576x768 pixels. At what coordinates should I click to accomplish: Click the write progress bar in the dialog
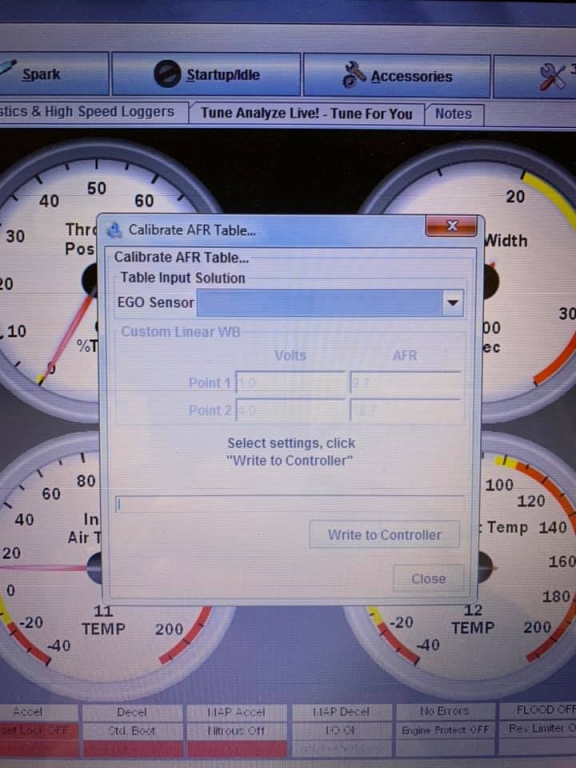point(289,504)
